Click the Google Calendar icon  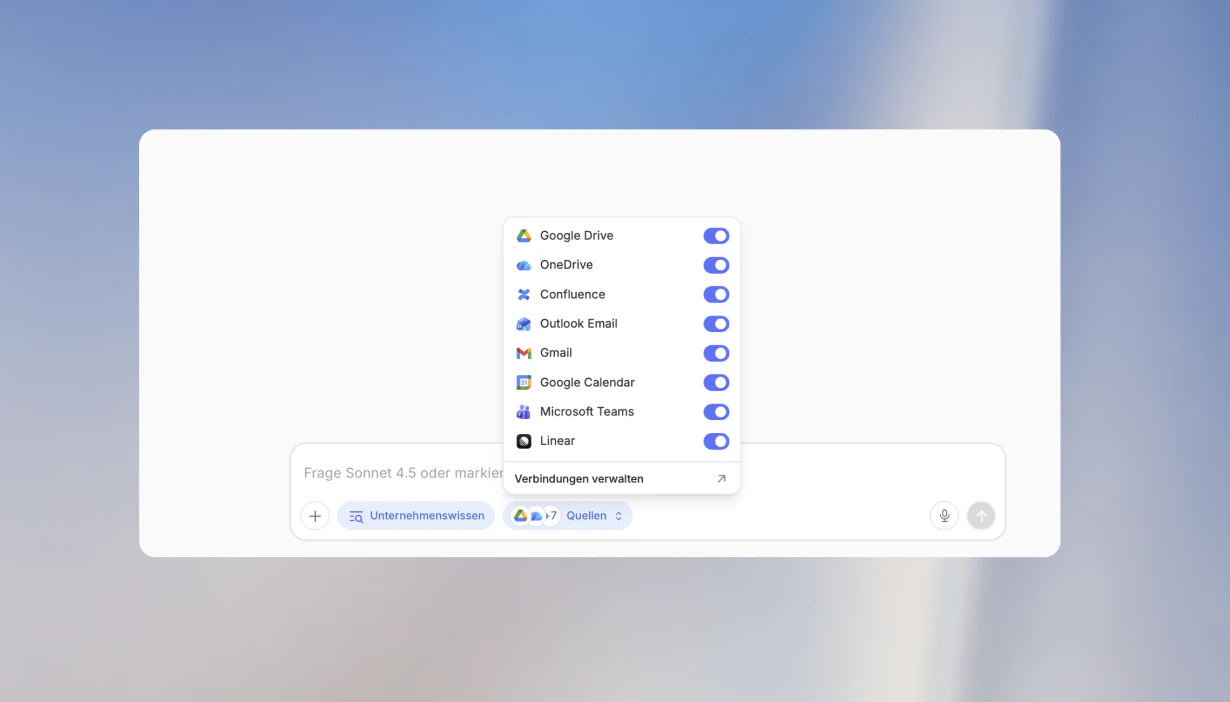(x=523, y=382)
